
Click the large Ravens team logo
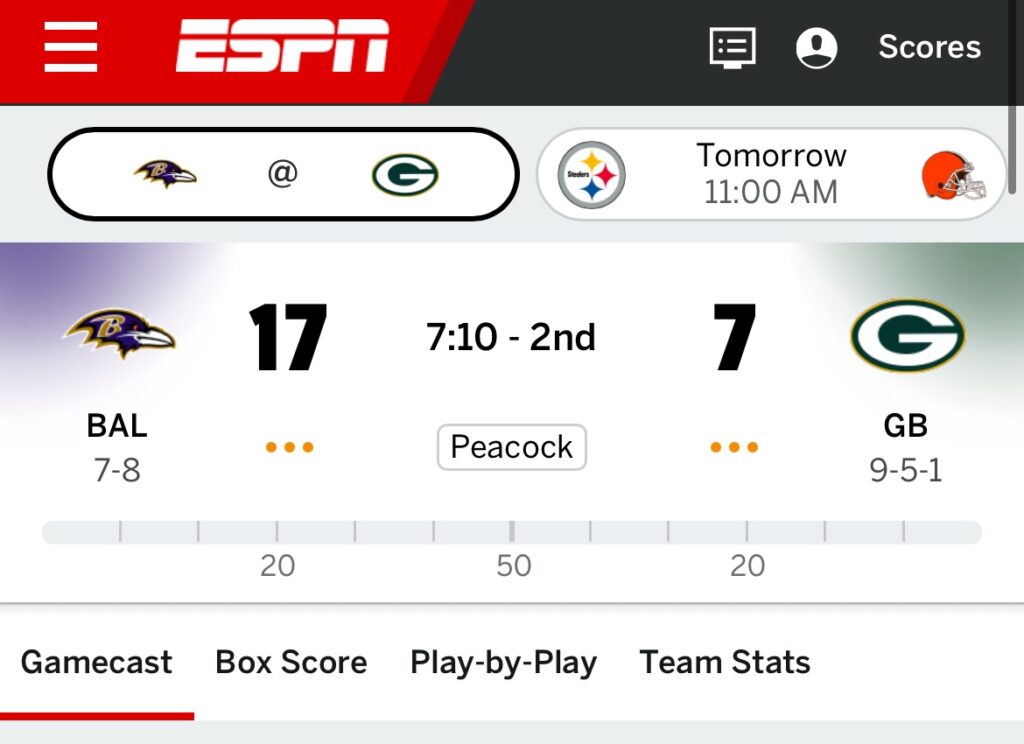[x=119, y=334]
